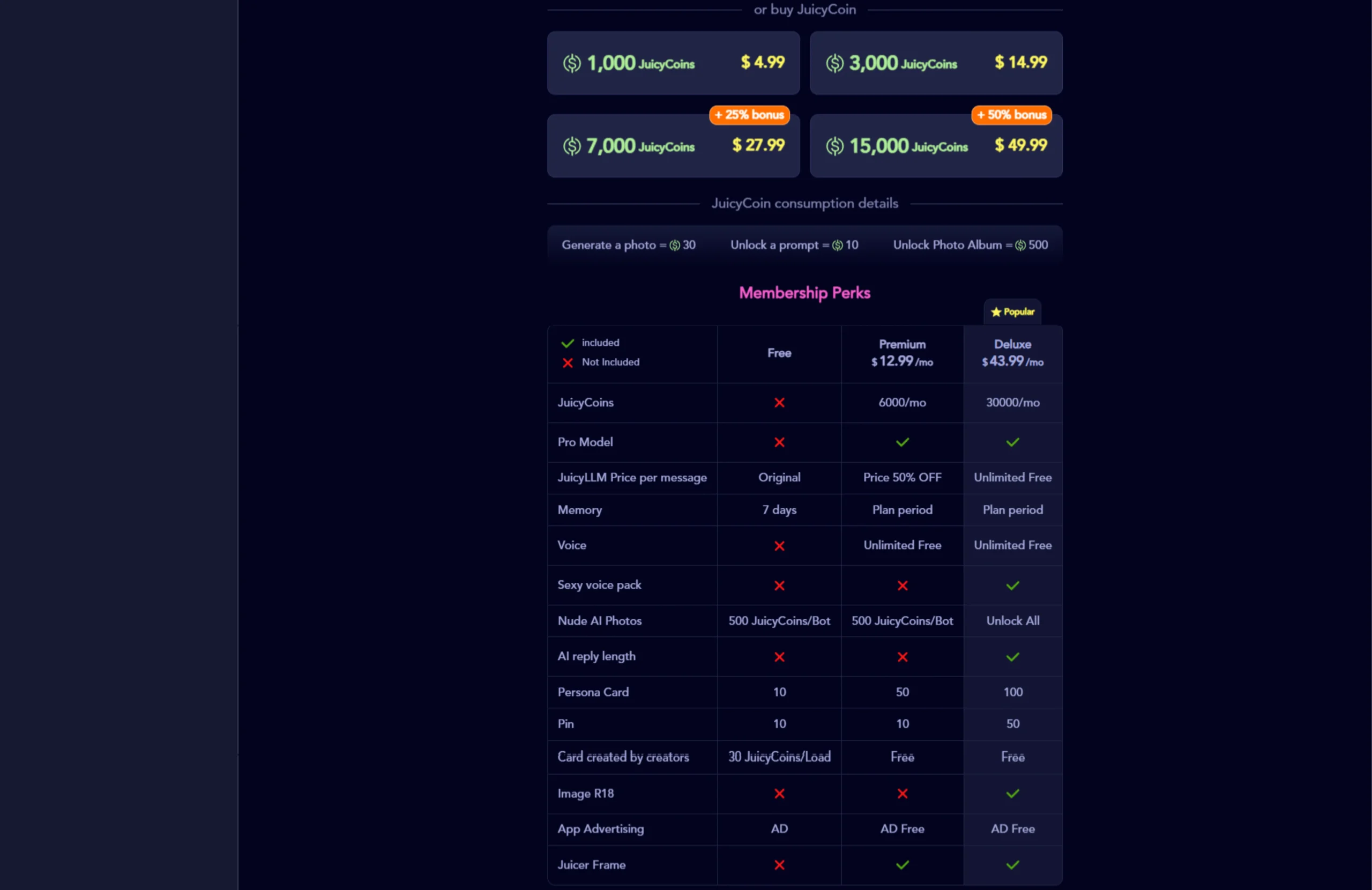Viewport: 1372px width, 890px height.
Task: Select the Free plan column header
Action: pyautogui.click(x=779, y=353)
